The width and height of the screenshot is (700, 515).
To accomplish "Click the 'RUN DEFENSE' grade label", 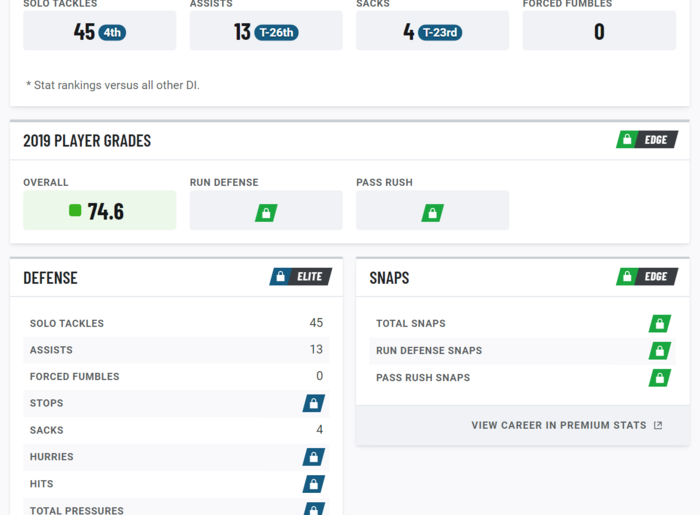I will [x=224, y=183].
